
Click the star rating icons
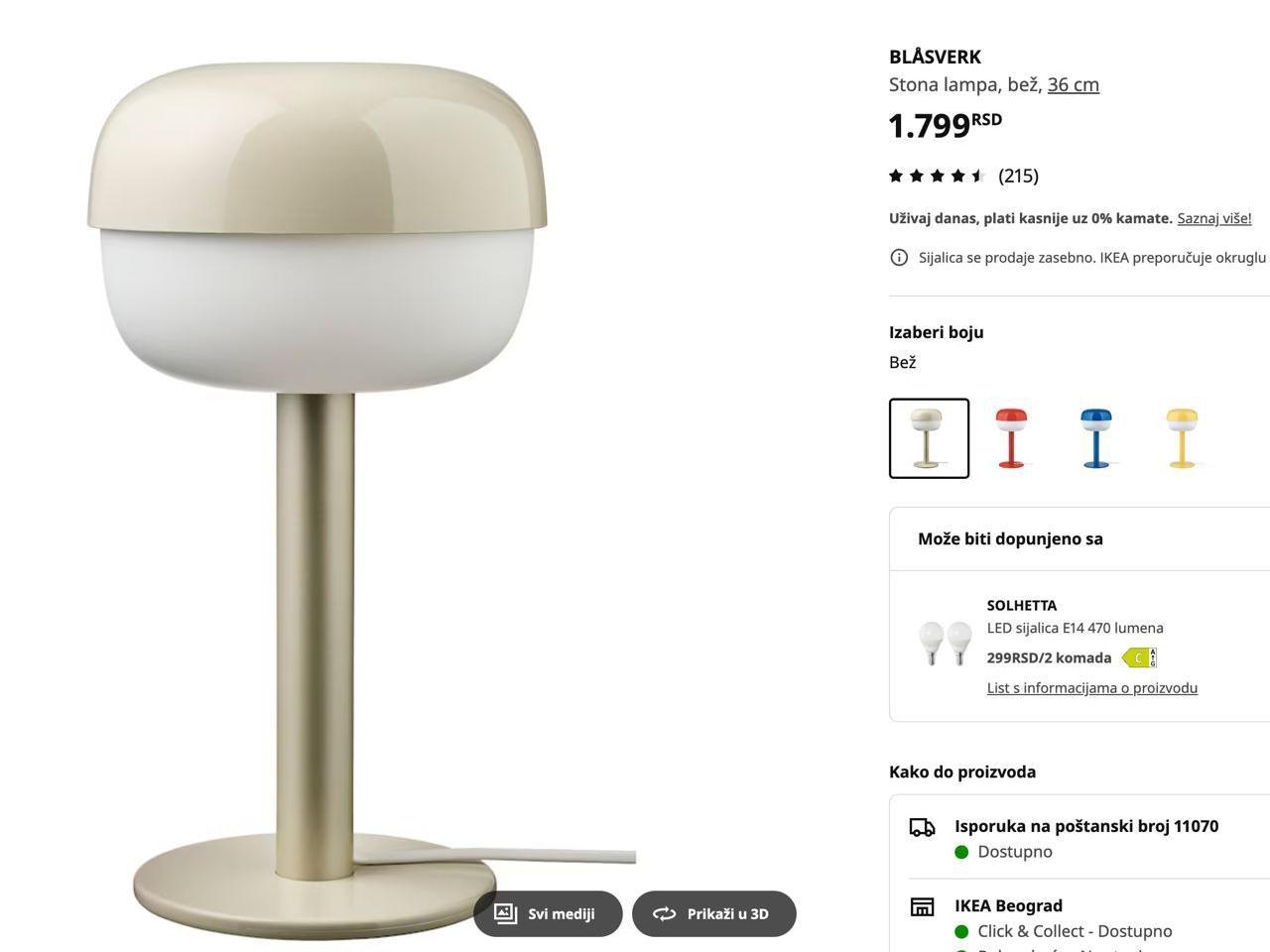[937, 176]
